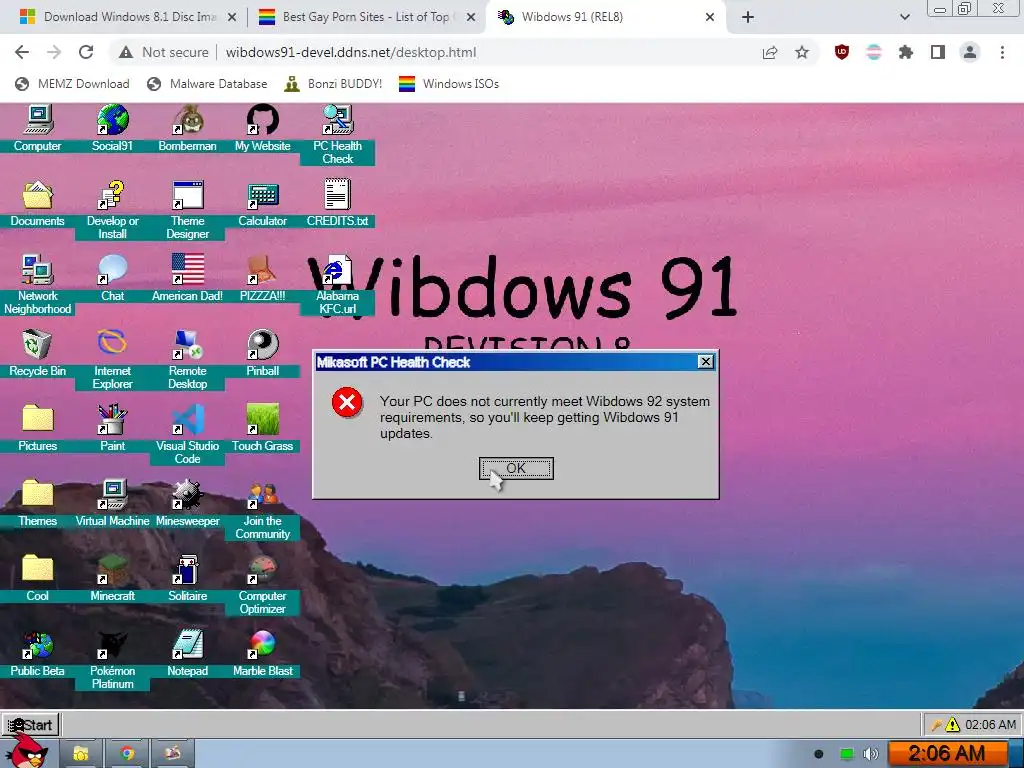Image resolution: width=1024 pixels, height=768 pixels.
Task: Launch Theme Designer
Action: tap(187, 209)
